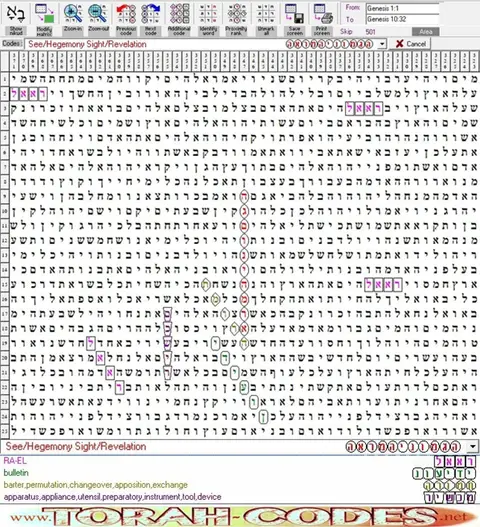Select the bulletin legend entry

coord(16,473)
